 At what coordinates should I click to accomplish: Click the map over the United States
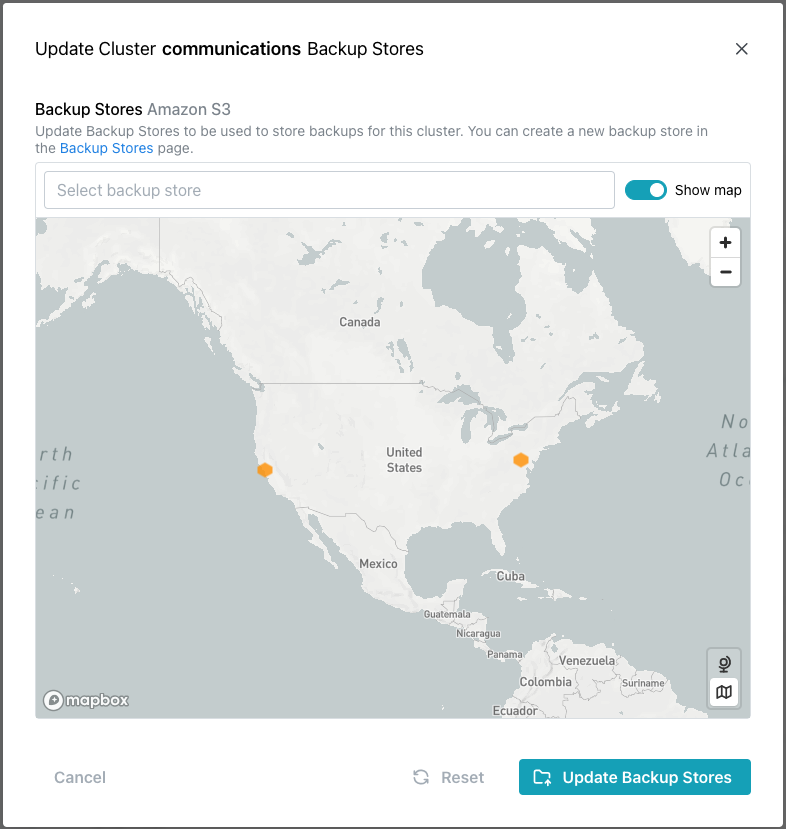coord(404,460)
